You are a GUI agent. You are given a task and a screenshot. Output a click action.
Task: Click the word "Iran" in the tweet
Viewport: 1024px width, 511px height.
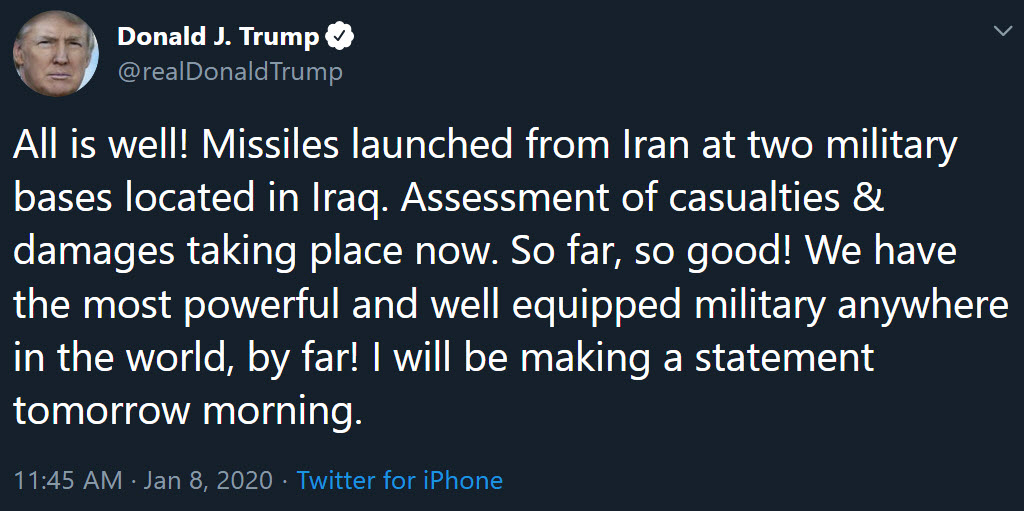pyautogui.click(x=658, y=146)
